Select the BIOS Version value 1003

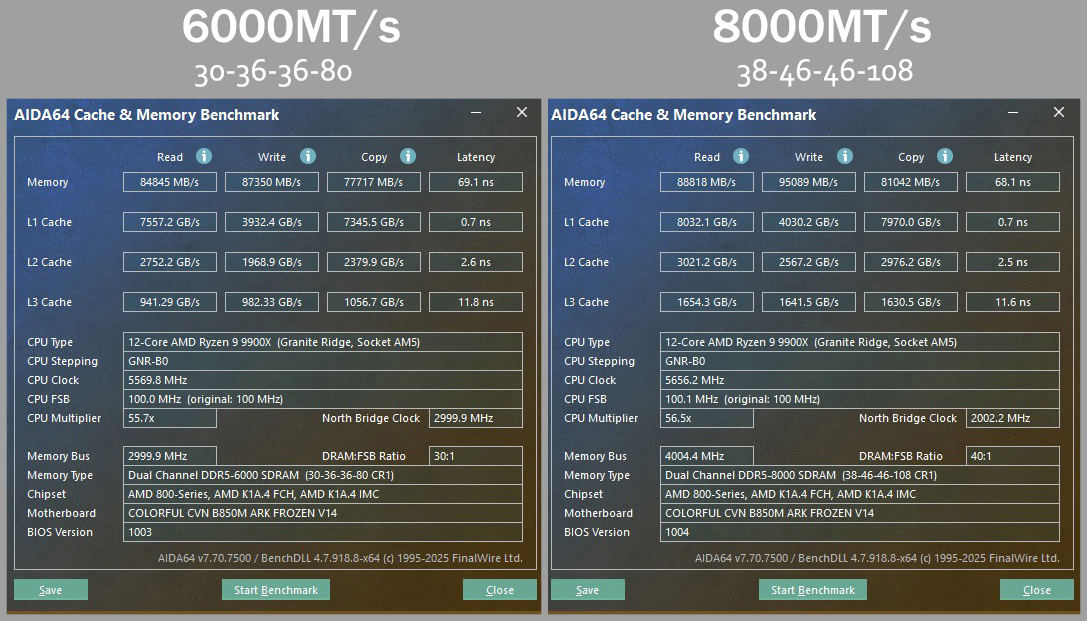[x=322, y=532]
